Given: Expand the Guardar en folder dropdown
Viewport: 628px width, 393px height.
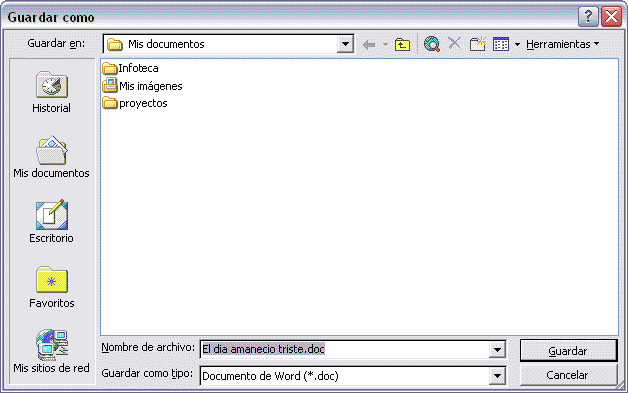Looking at the screenshot, I should (x=345, y=44).
